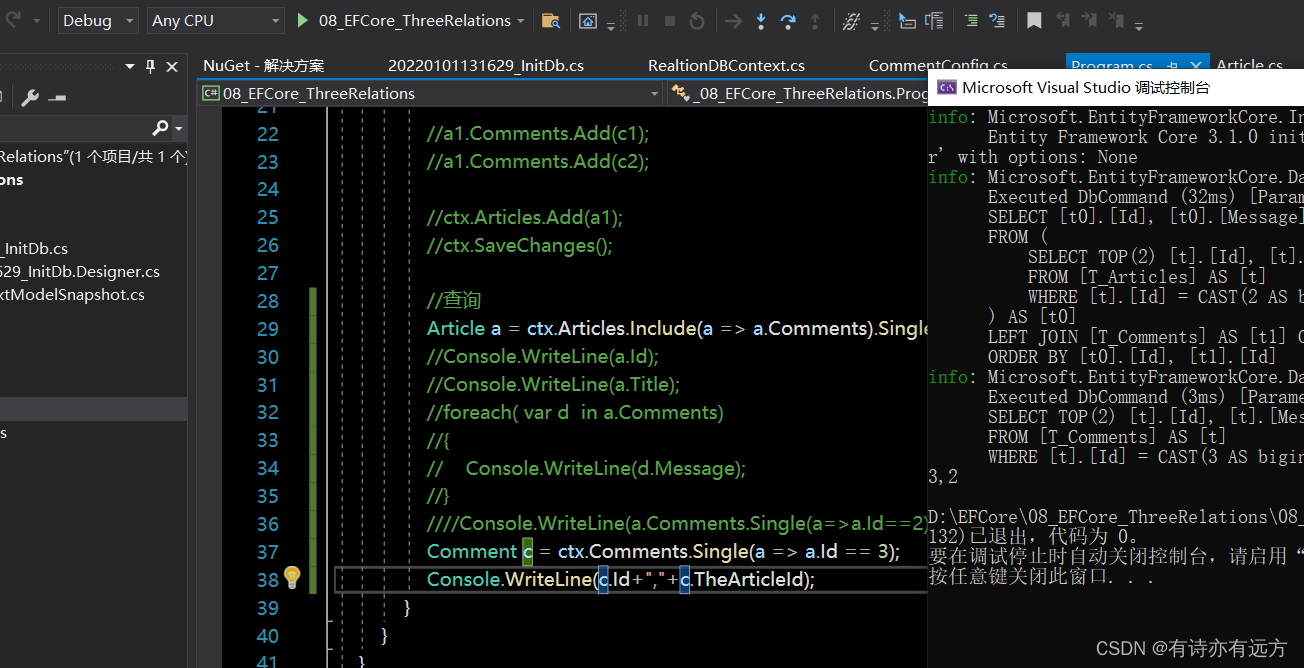Open the startup project dropdown arrow next to 08_EFCore_ThreeRelations
The width and height of the screenshot is (1304, 668).
tap(521, 20)
